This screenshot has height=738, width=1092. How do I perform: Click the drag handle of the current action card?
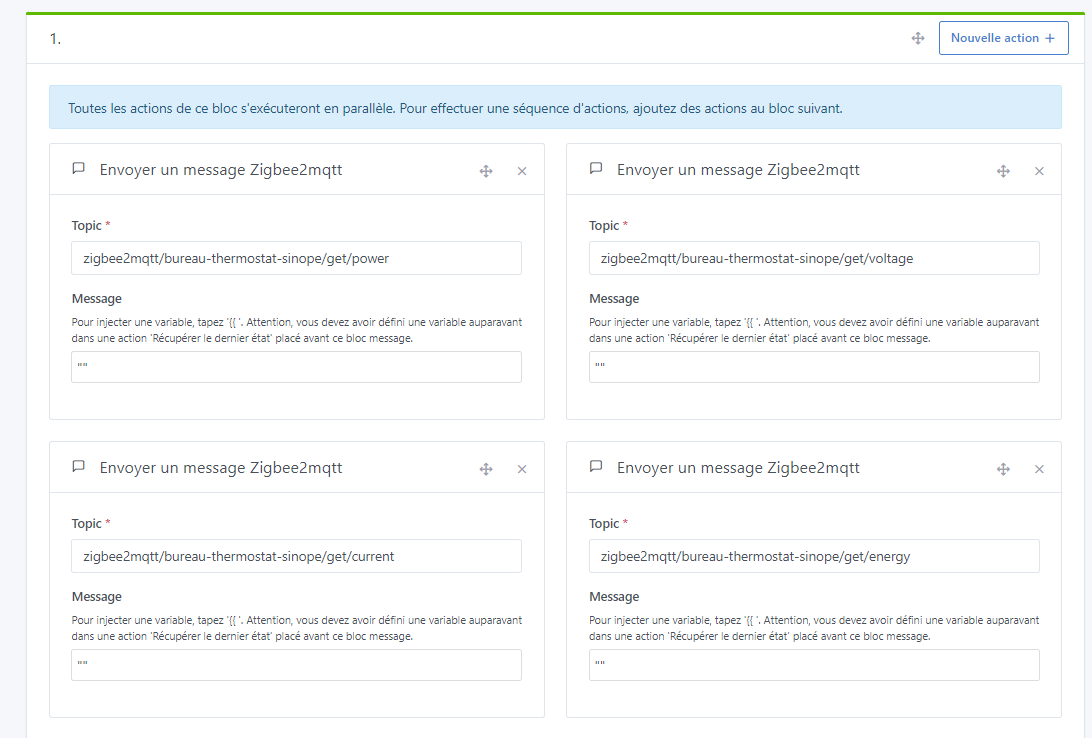tap(486, 469)
